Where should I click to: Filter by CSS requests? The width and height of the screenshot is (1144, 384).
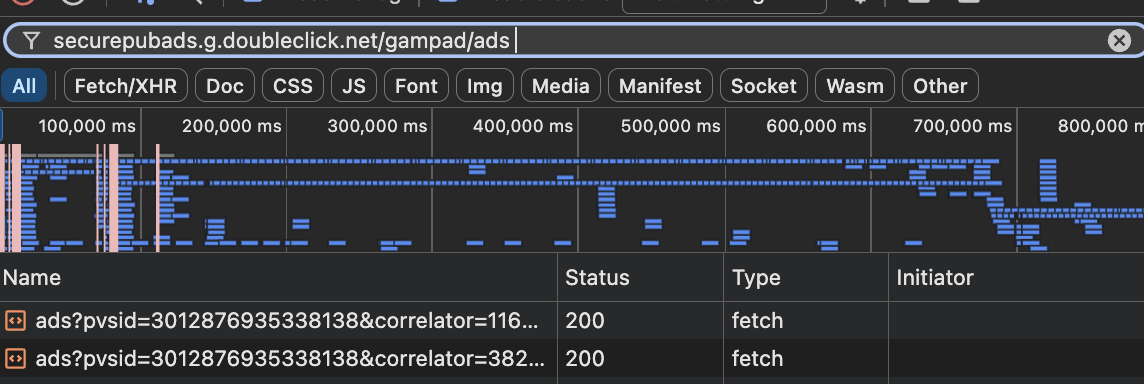pos(293,86)
